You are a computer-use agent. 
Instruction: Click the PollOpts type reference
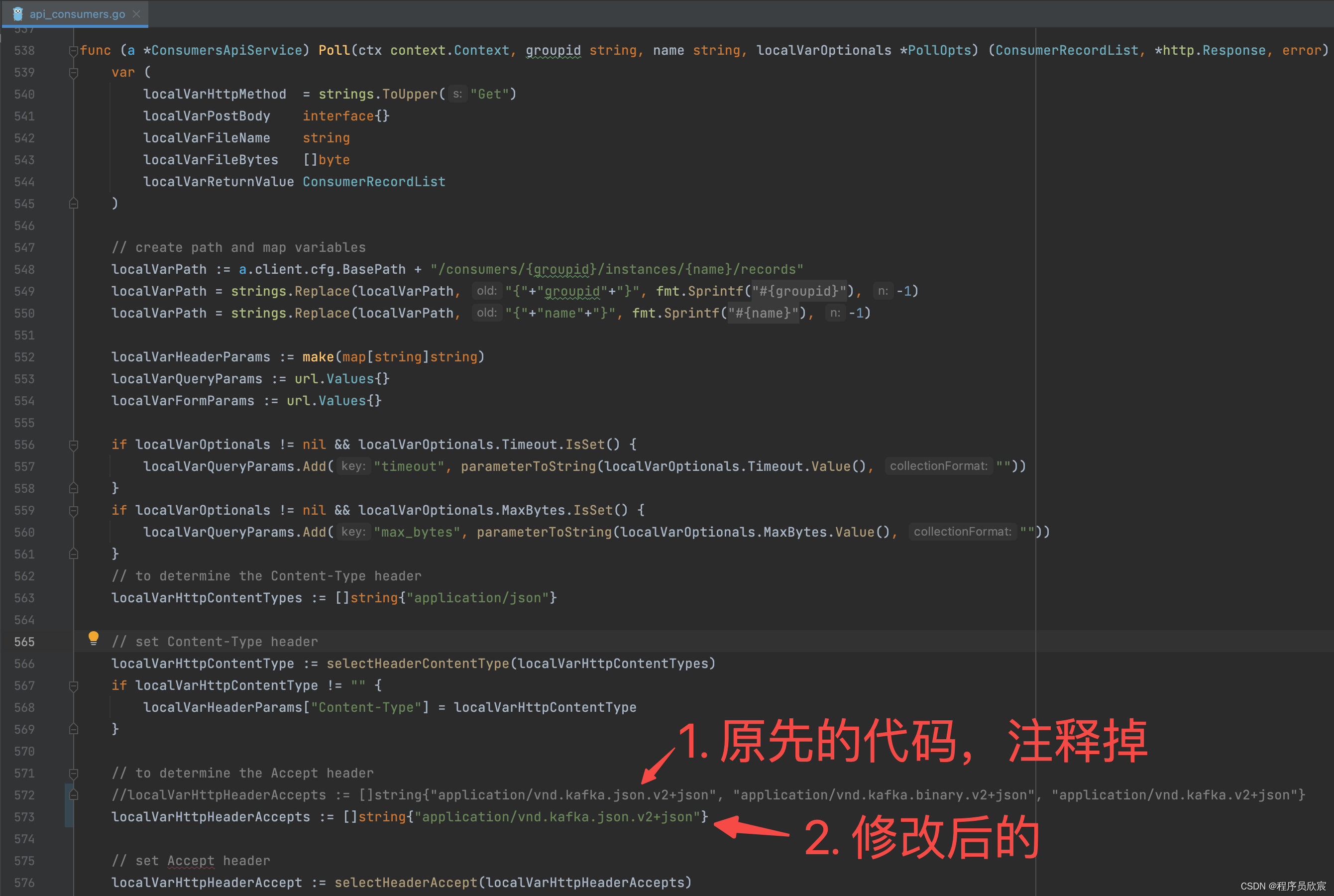pos(939,50)
